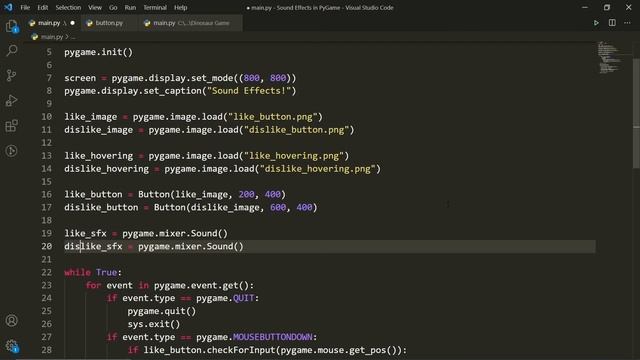The width and height of the screenshot is (640, 360).
Task: Open the Go menu
Action: click(113, 7)
